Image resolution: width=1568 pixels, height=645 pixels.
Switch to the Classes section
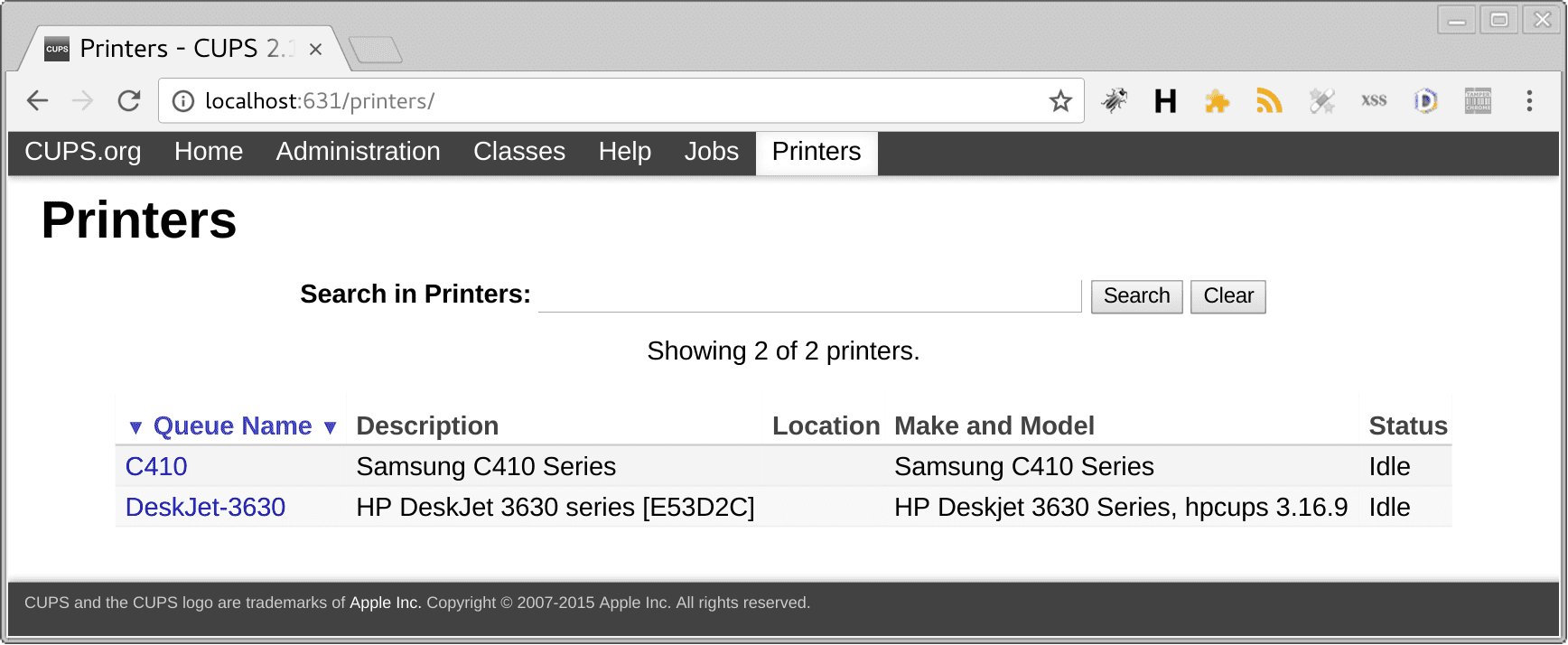click(519, 152)
